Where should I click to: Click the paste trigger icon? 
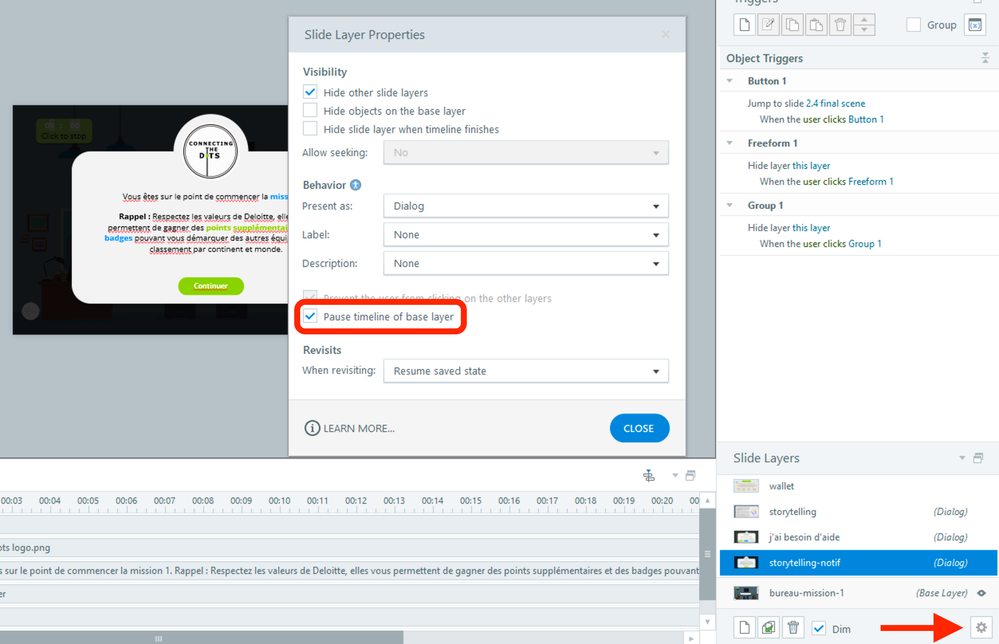tap(816, 25)
